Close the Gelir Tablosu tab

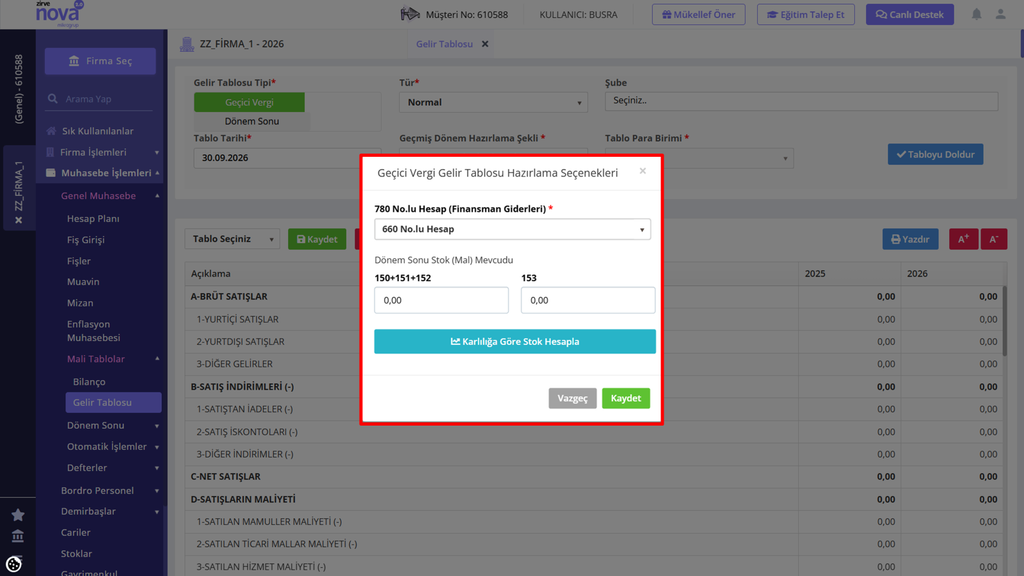[x=485, y=44]
